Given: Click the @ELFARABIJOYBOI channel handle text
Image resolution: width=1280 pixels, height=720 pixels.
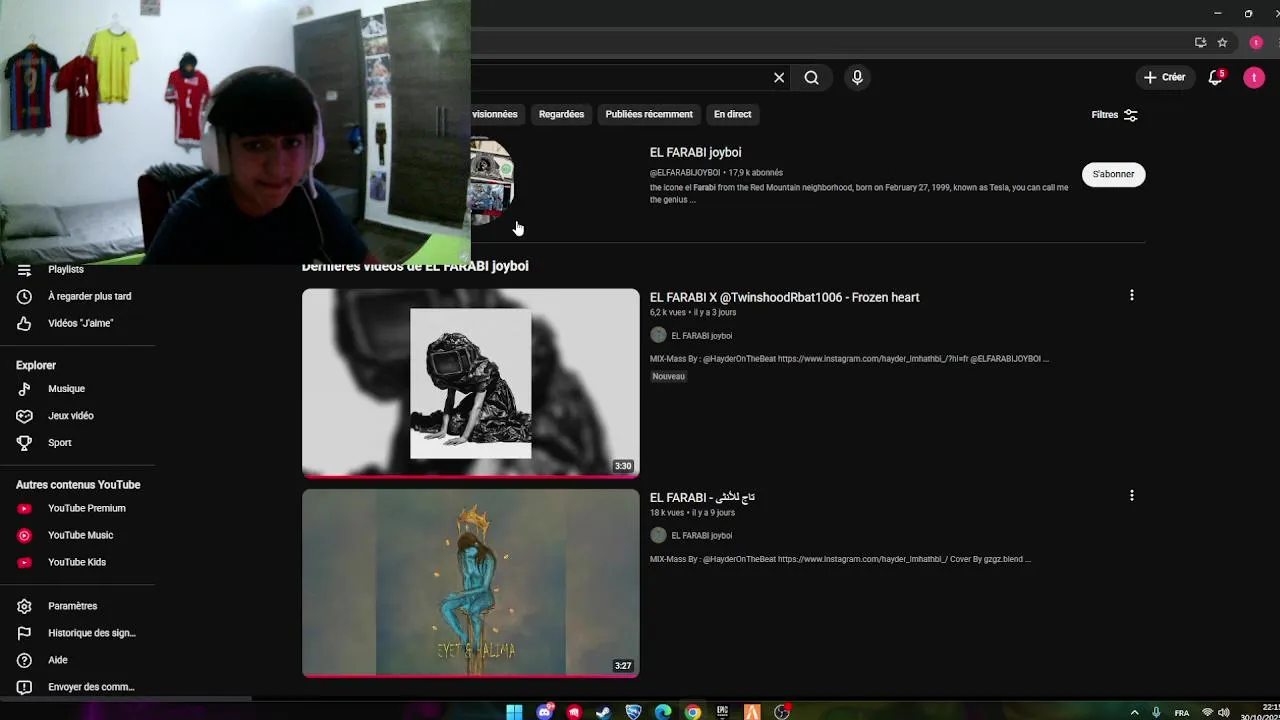Looking at the screenshot, I should (x=685, y=173).
